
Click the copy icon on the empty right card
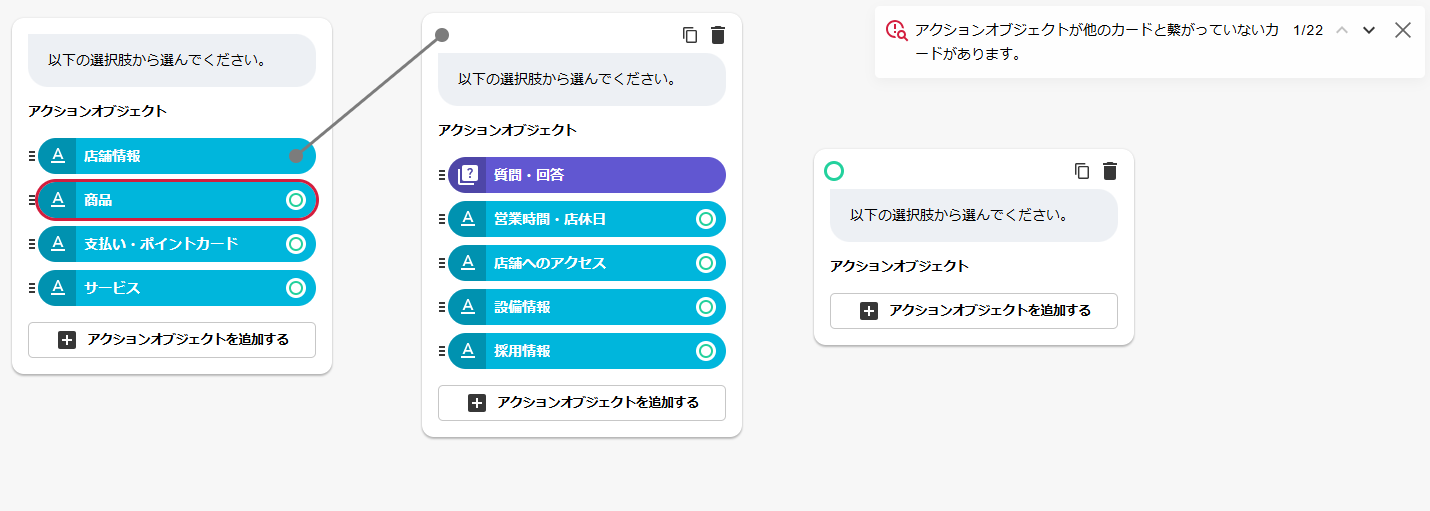(x=1082, y=171)
